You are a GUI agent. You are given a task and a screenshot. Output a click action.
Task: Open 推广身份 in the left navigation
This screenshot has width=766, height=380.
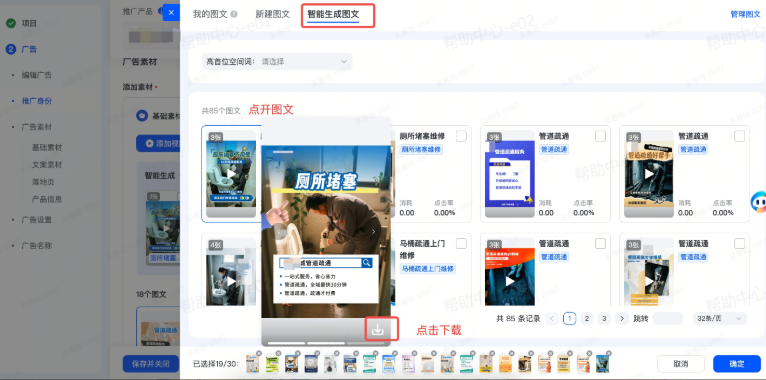click(x=37, y=101)
